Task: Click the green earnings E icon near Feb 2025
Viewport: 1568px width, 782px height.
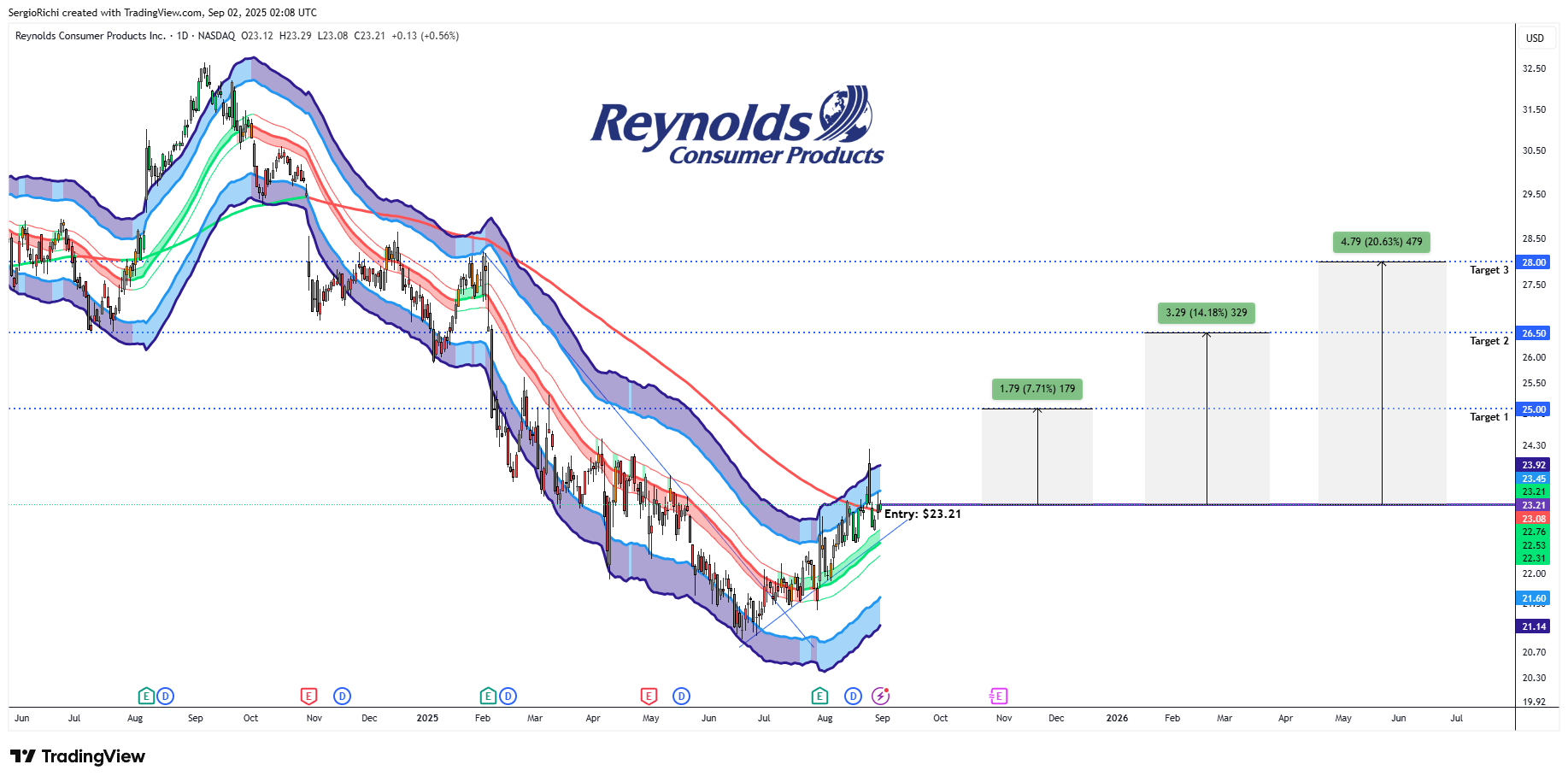Action: [488, 696]
